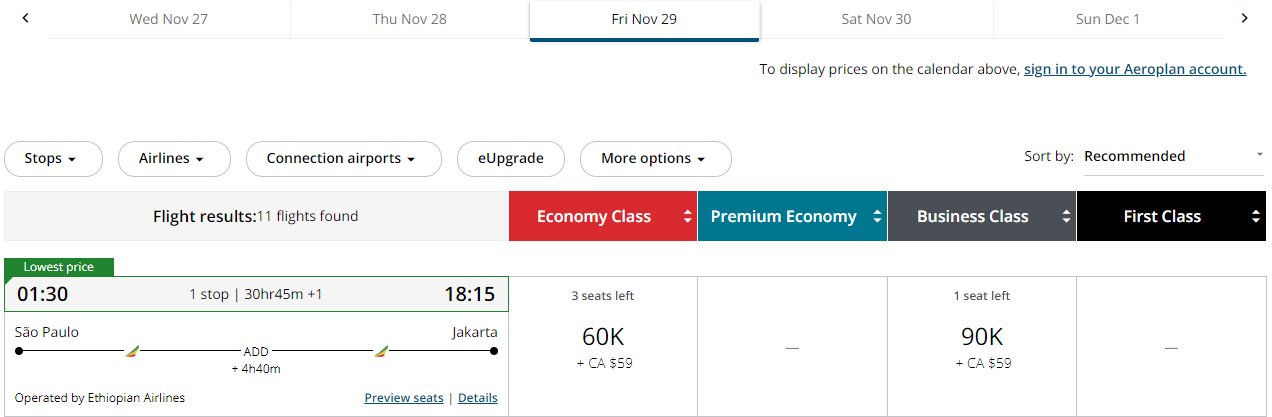The width and height of the screenshot is (1272, 417).
Task: Open the Preview seats link
Action: pos(404,398)
